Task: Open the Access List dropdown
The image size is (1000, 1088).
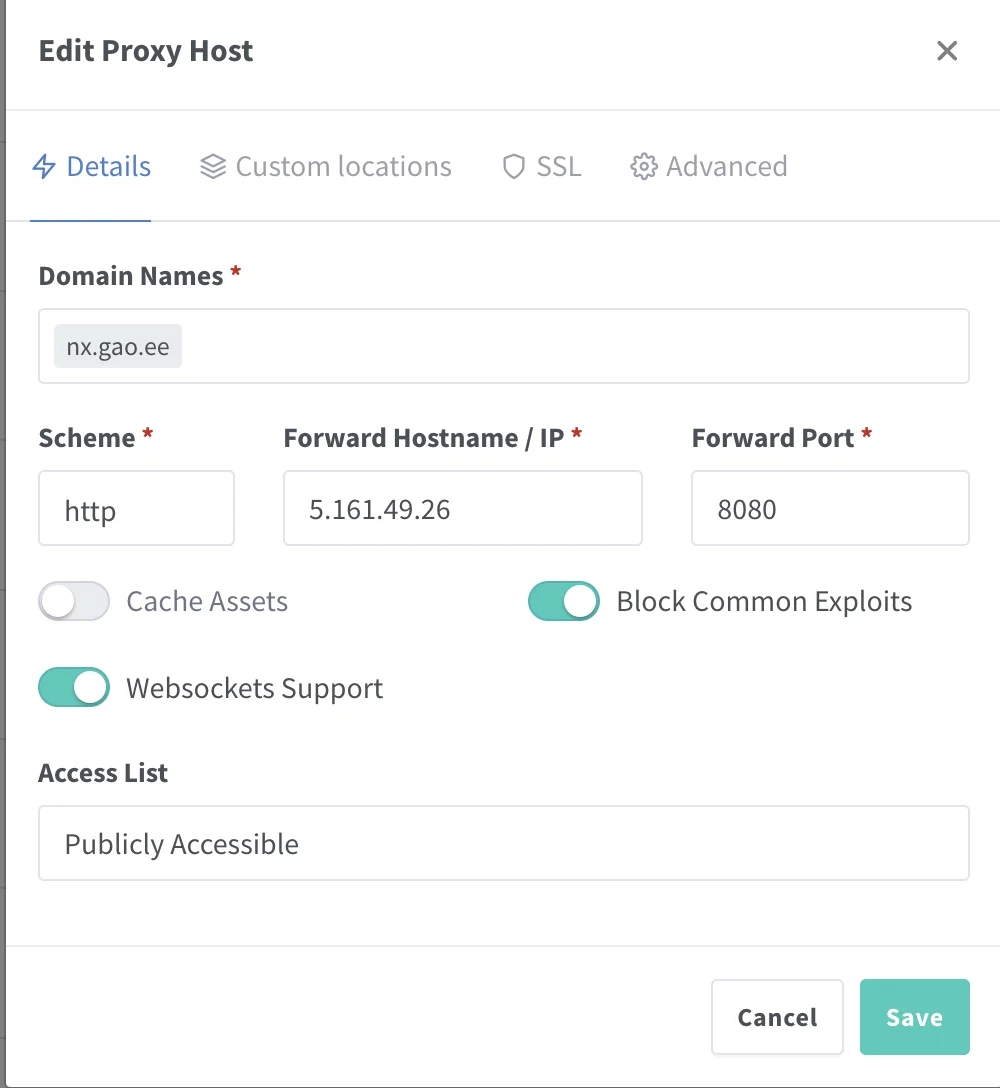Action: (x=503, y=843)
